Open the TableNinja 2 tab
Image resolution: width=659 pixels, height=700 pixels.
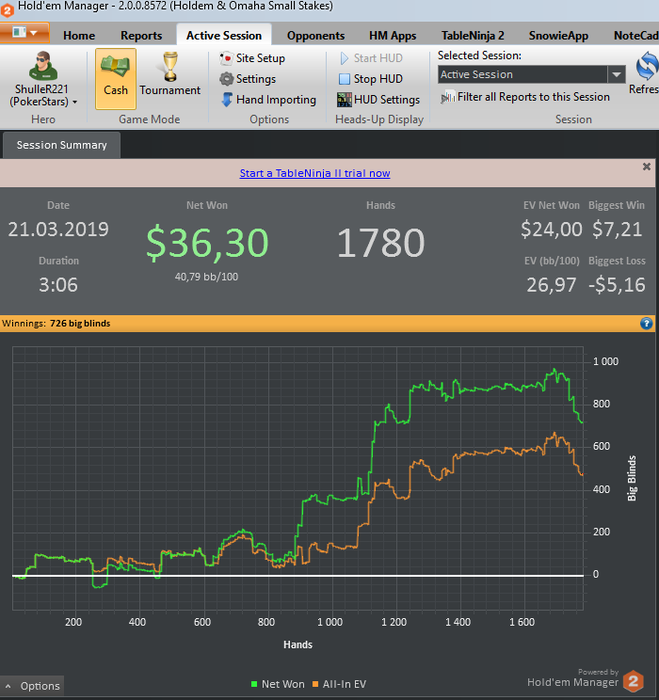tap(473, 35)
